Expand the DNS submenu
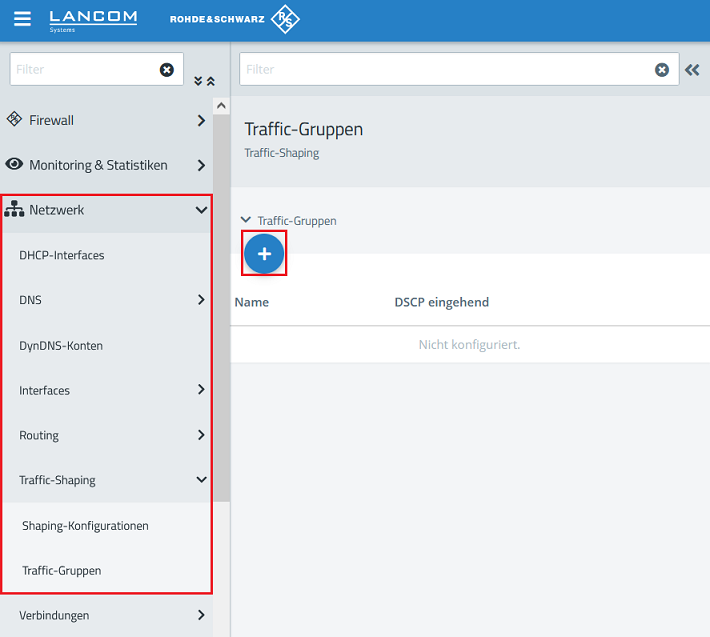This screenshot has width=710, height=637. (201, 300)
